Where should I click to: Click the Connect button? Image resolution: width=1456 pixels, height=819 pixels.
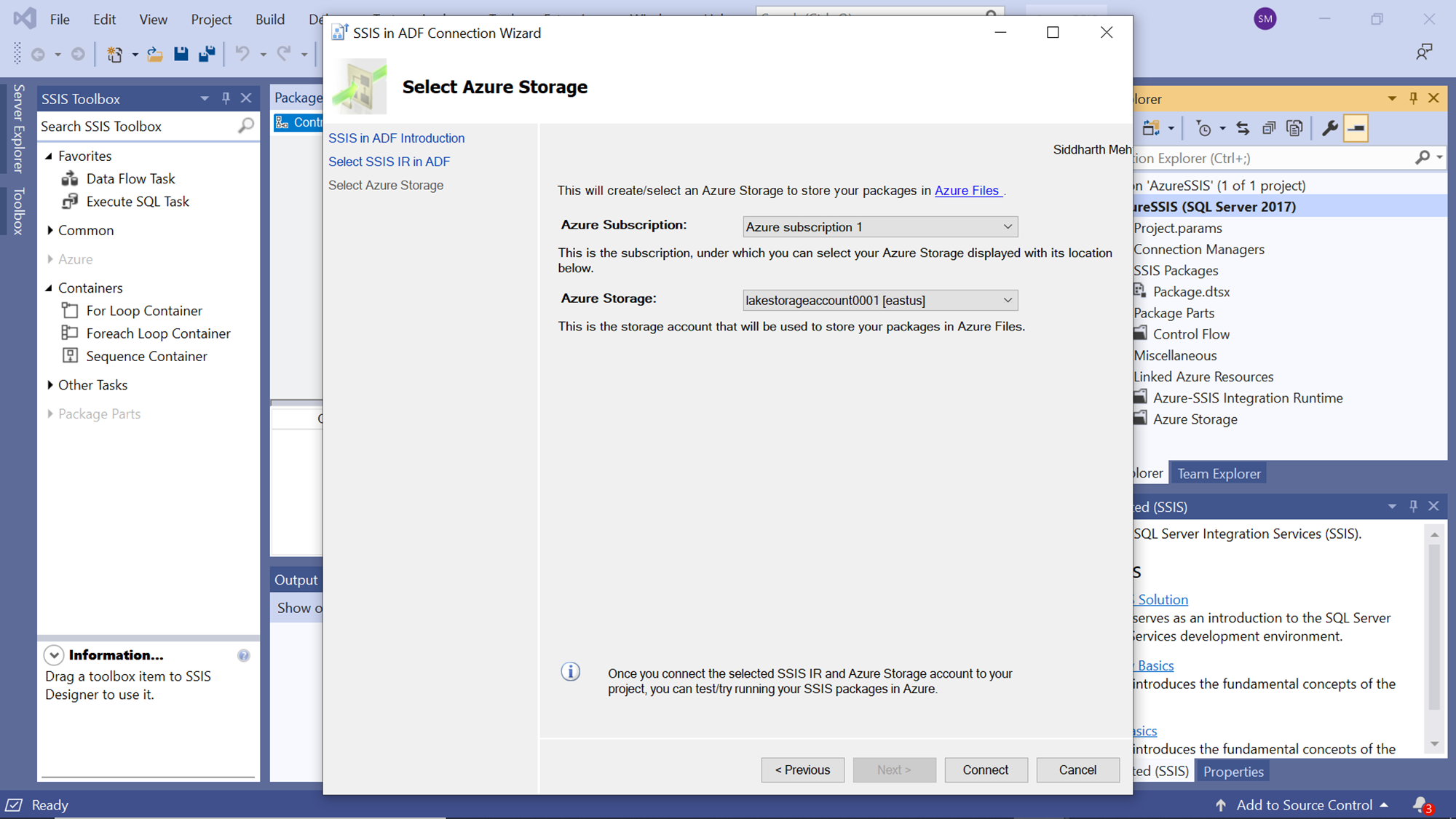coord(985,769)
